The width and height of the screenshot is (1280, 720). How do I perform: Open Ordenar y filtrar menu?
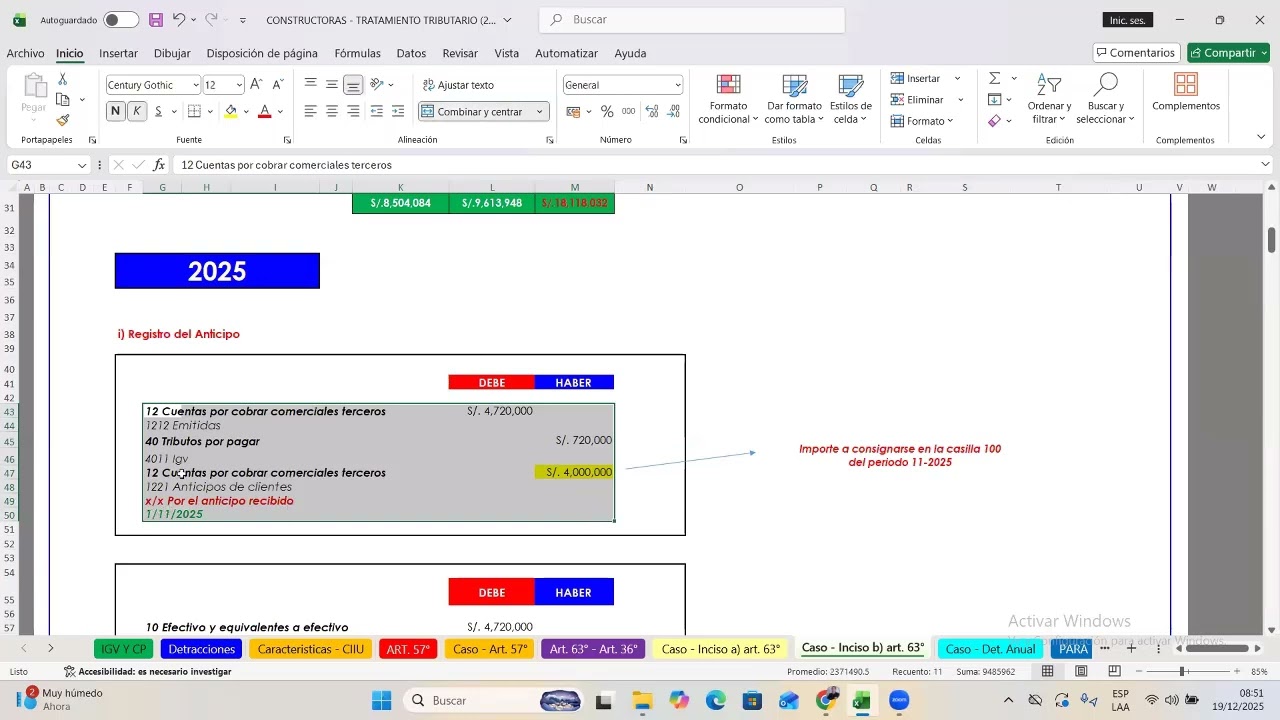pyautogui.click(x=1049, y=98)
